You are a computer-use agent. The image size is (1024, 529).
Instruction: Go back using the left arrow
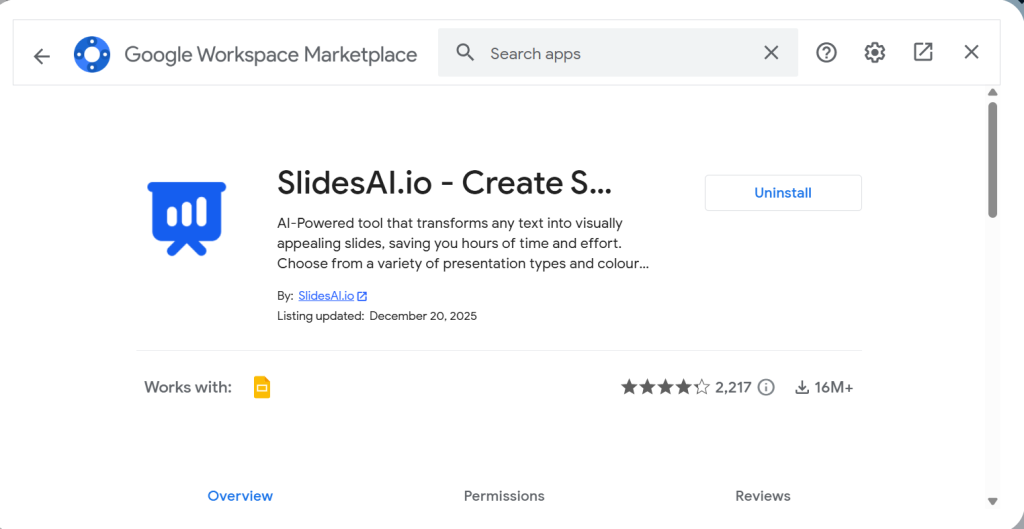pyautogui.click(x=41, y=56)
